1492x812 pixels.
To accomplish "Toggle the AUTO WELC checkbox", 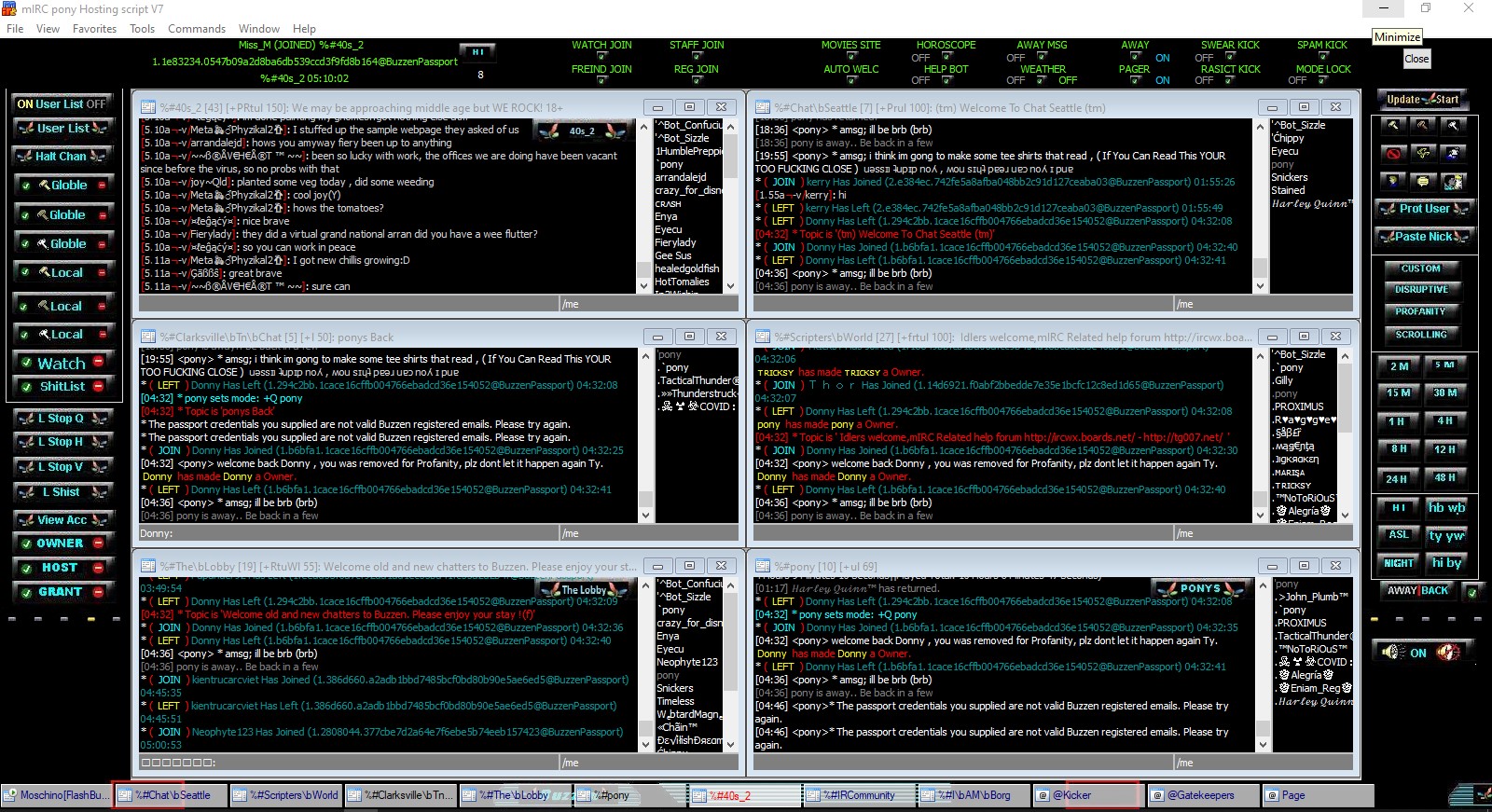I will [x=850, y=81].
